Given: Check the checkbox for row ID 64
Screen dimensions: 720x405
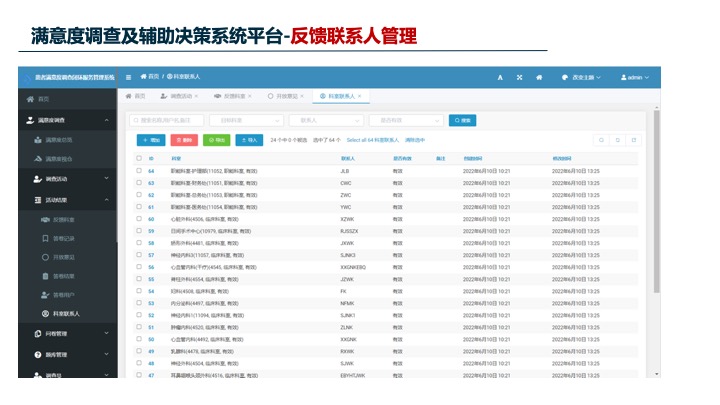Looking at the screenshot, I should point(139,171).
